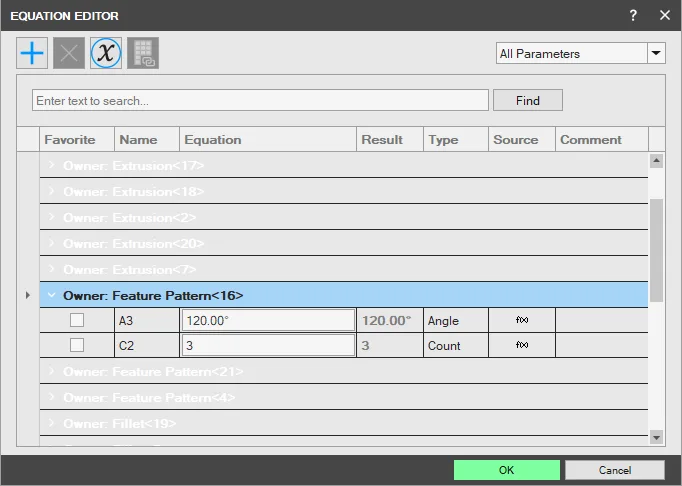Select the C2 name cell
The width and height of the screenshot is (682, 486).
(147, 345)
